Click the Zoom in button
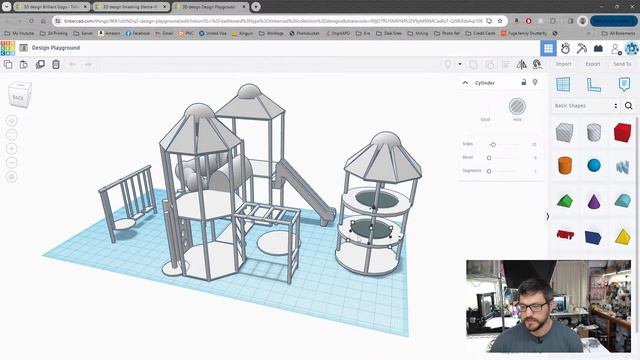 (x=11, y=149)
